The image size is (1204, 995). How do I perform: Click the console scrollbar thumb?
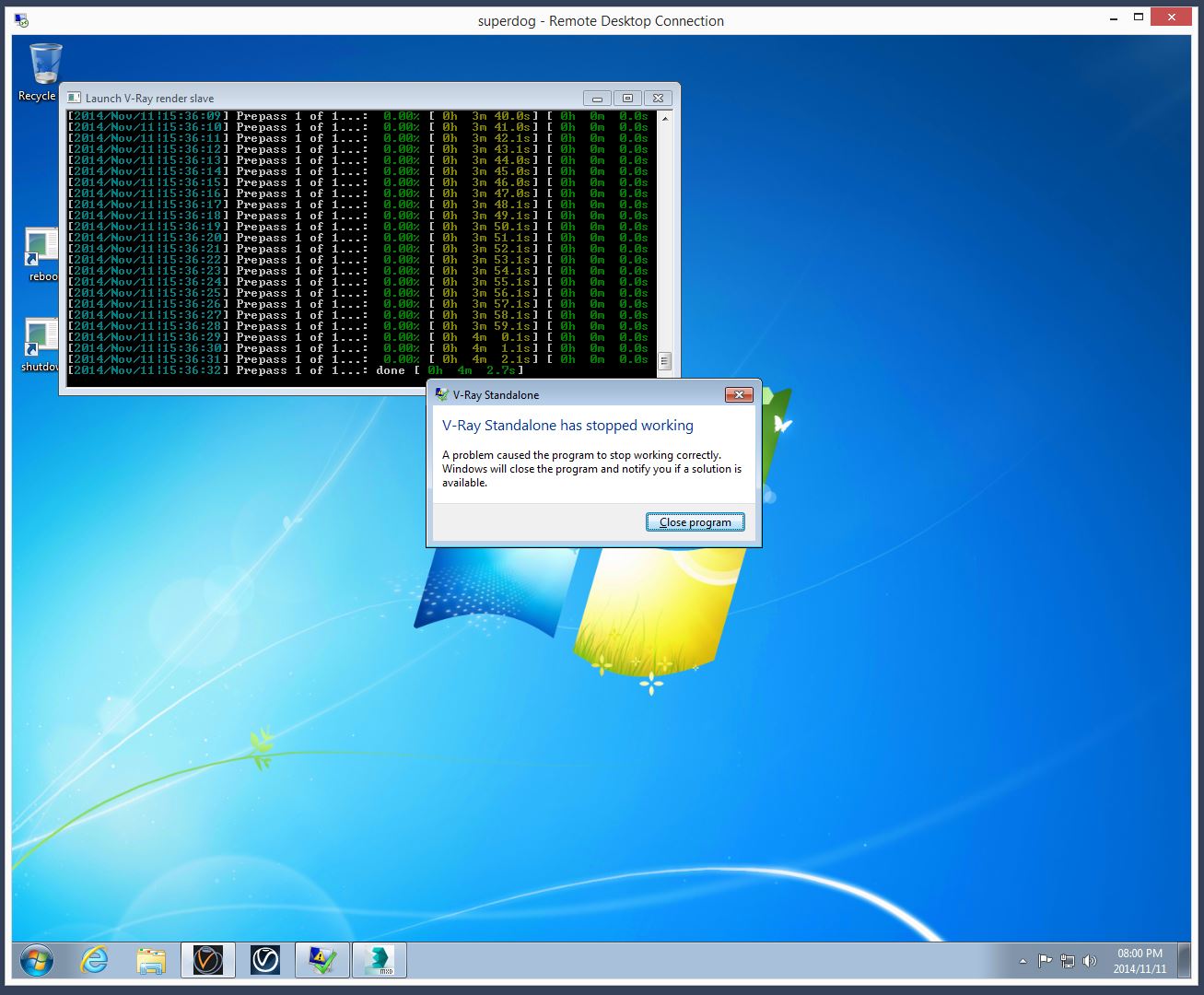[665, 360]
